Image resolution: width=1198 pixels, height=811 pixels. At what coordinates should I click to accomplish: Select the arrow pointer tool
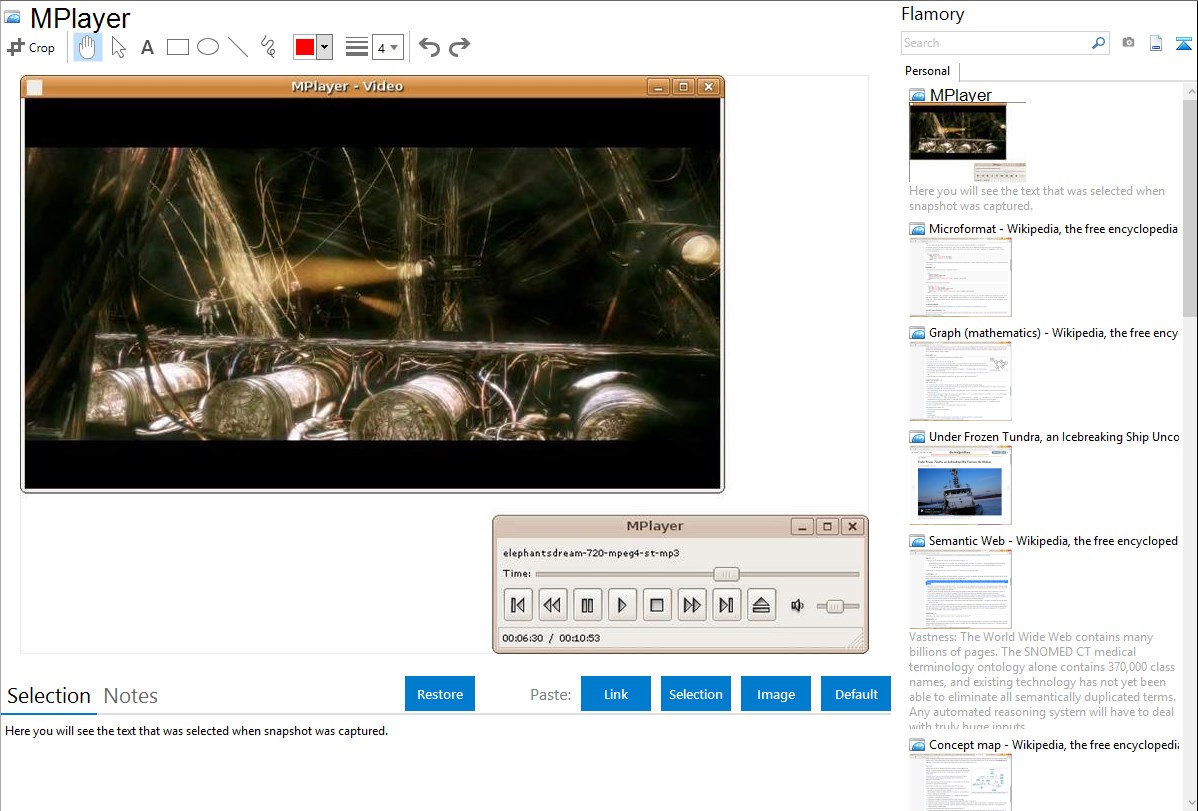pos(118,47)
